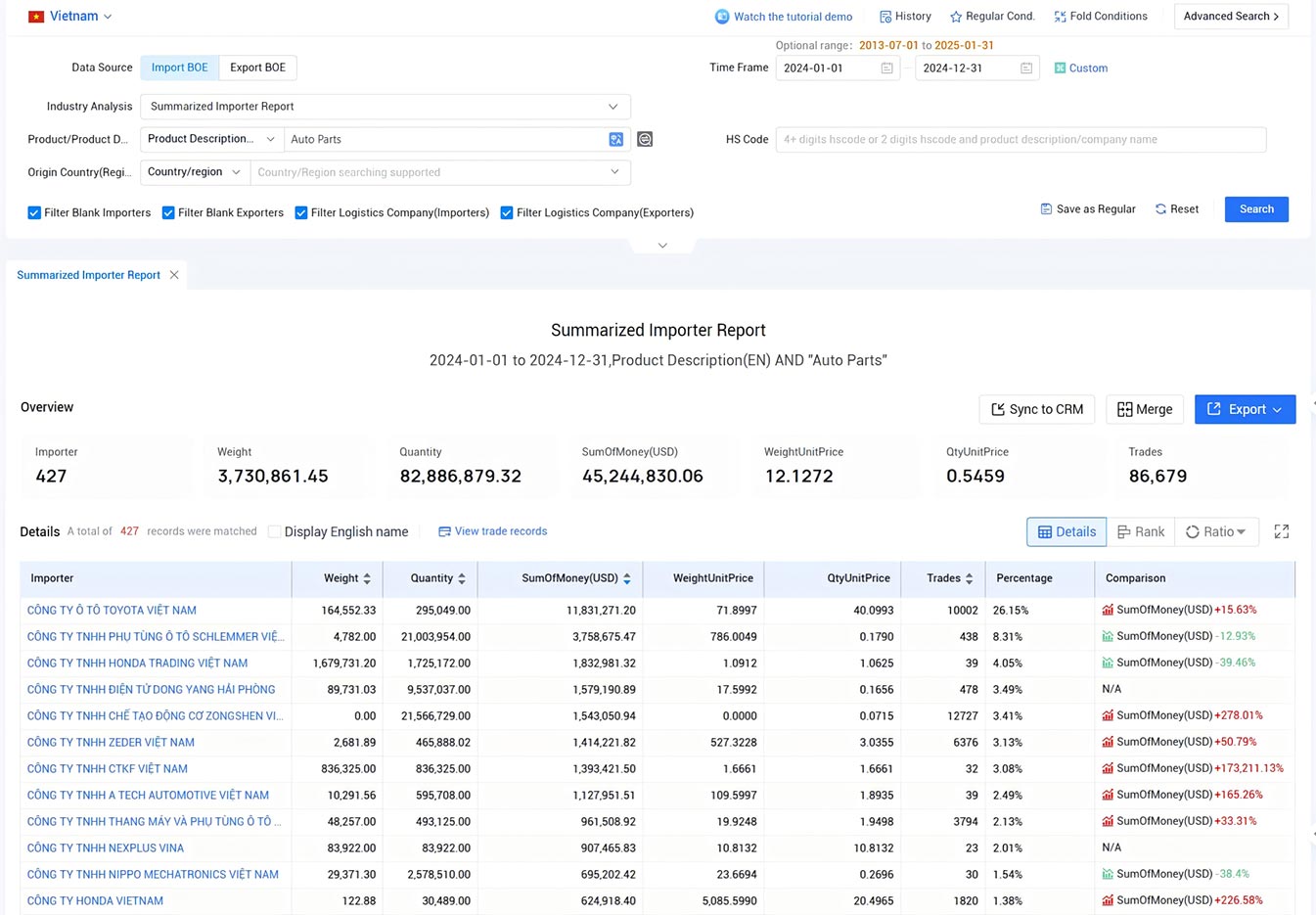Open CÔNG TY Ô TÔ TOYOTA VIỆT NAM

[x=112, y=611]
